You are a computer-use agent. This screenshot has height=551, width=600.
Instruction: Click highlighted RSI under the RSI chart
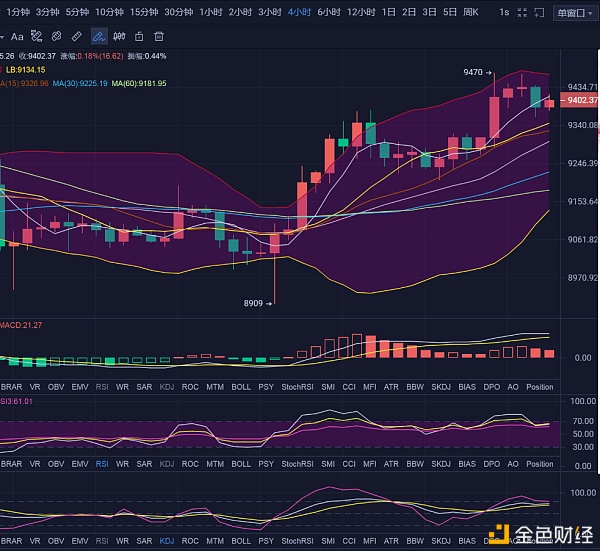[x=102, y=464]
